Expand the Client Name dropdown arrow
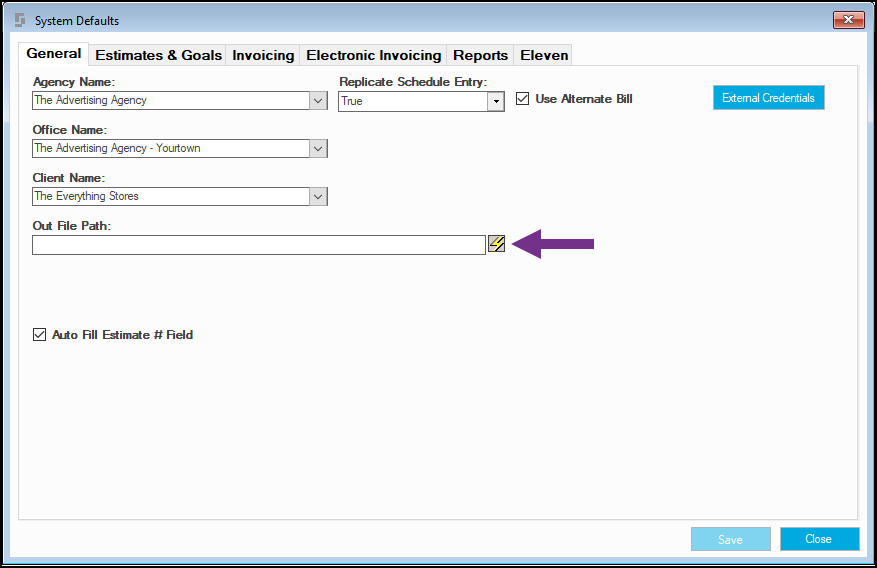877x568 pixels. point(318,197)
